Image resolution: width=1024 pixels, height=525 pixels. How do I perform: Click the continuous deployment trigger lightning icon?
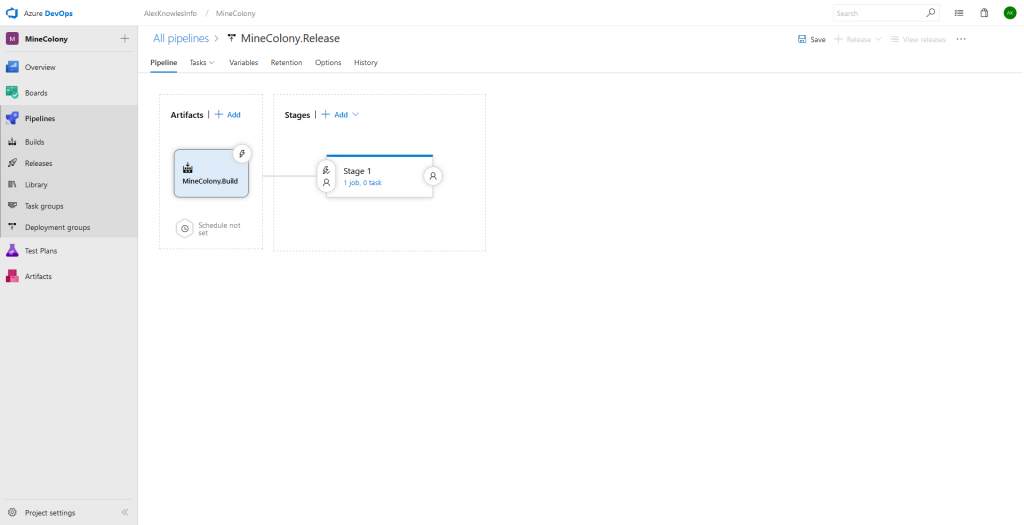coord(242,154)
